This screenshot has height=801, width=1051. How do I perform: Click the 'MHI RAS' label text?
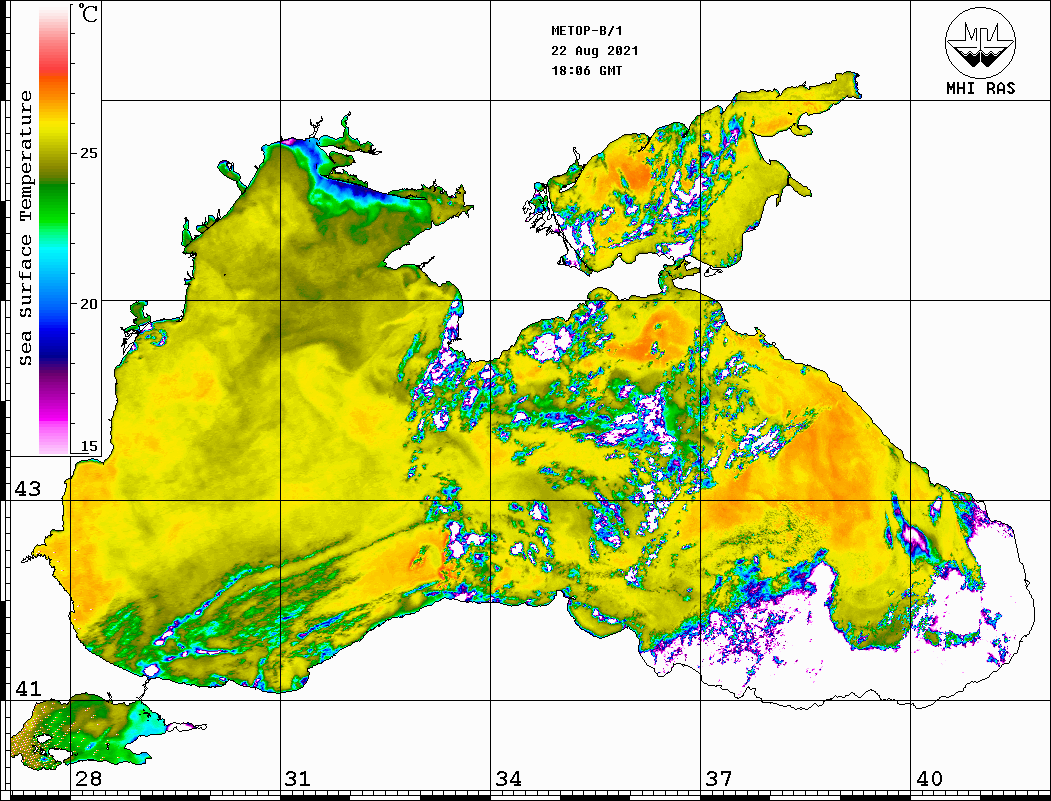980,88
